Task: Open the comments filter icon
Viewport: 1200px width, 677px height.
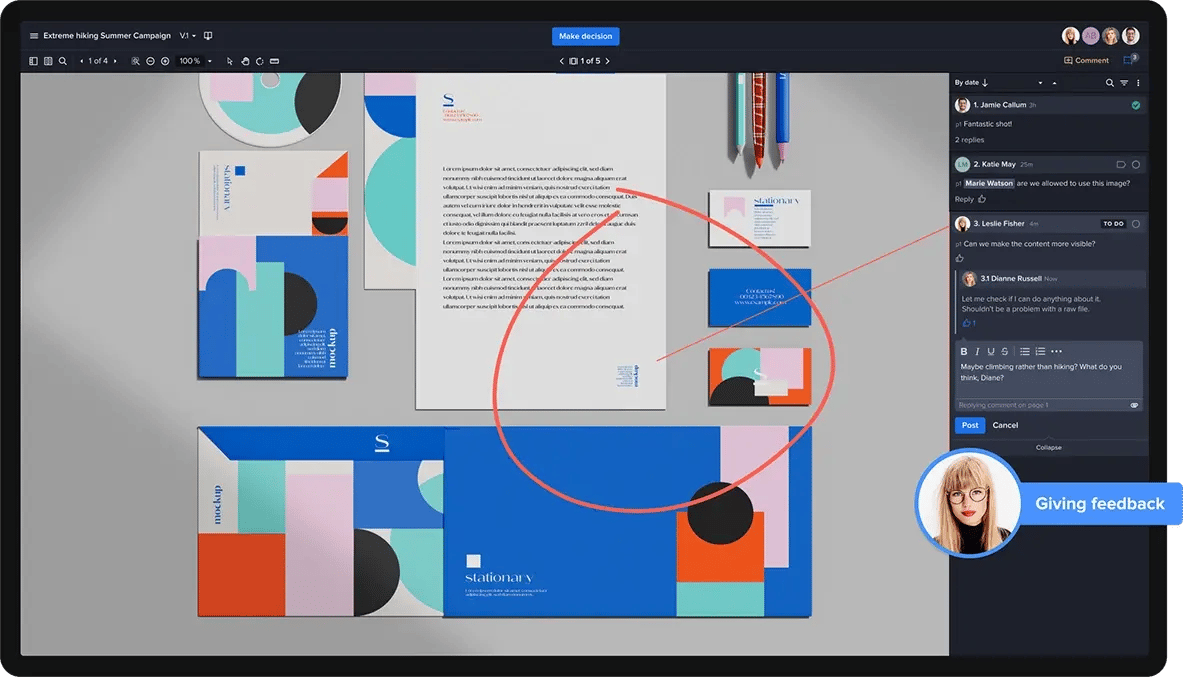Action: [1124, 83]
